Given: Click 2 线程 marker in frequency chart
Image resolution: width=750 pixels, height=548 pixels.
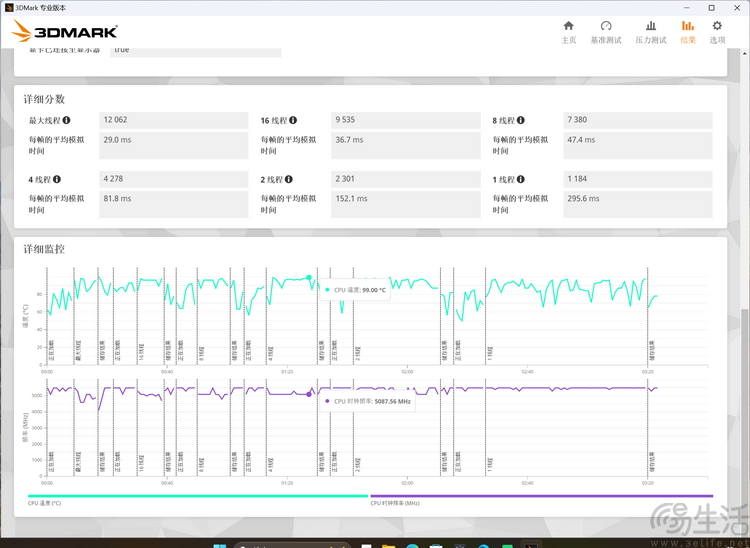Looking at the screenshot, I should pos(358,464).
